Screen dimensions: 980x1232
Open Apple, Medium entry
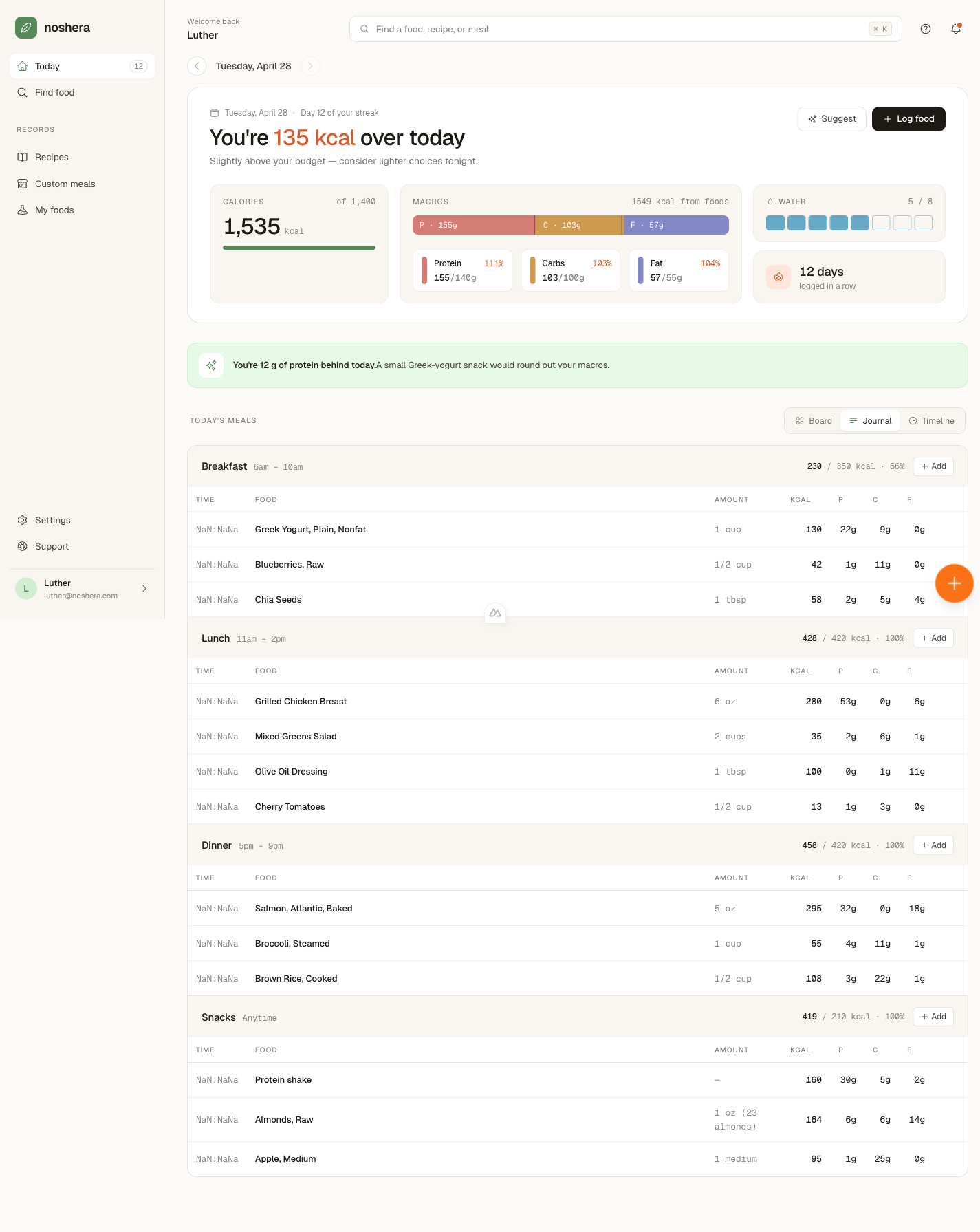(x=578, y=1159)
